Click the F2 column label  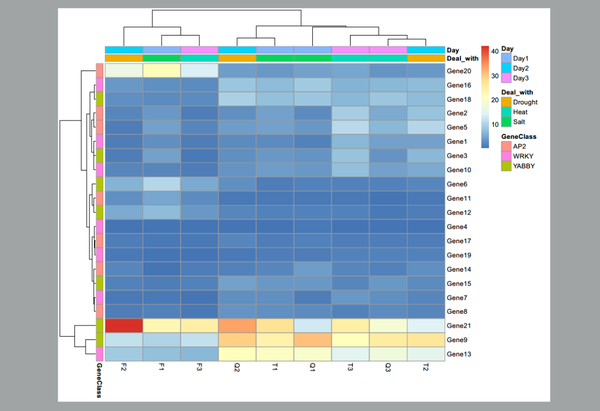(124, 367)
